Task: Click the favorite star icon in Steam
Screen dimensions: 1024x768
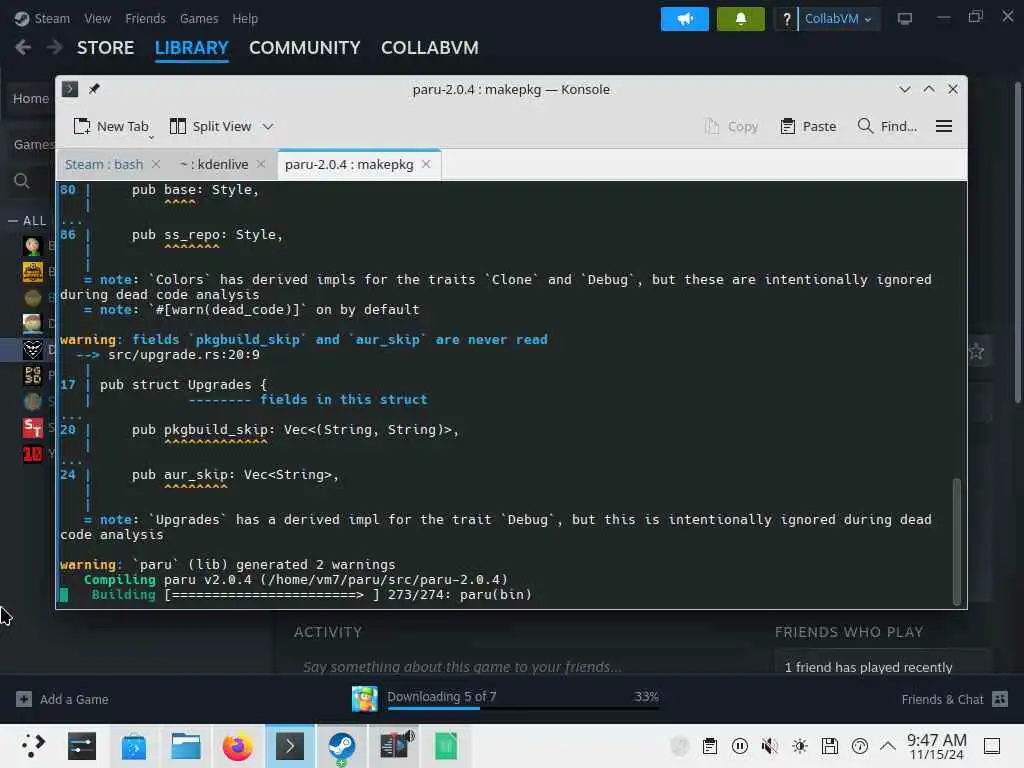Action: point(976,351)
